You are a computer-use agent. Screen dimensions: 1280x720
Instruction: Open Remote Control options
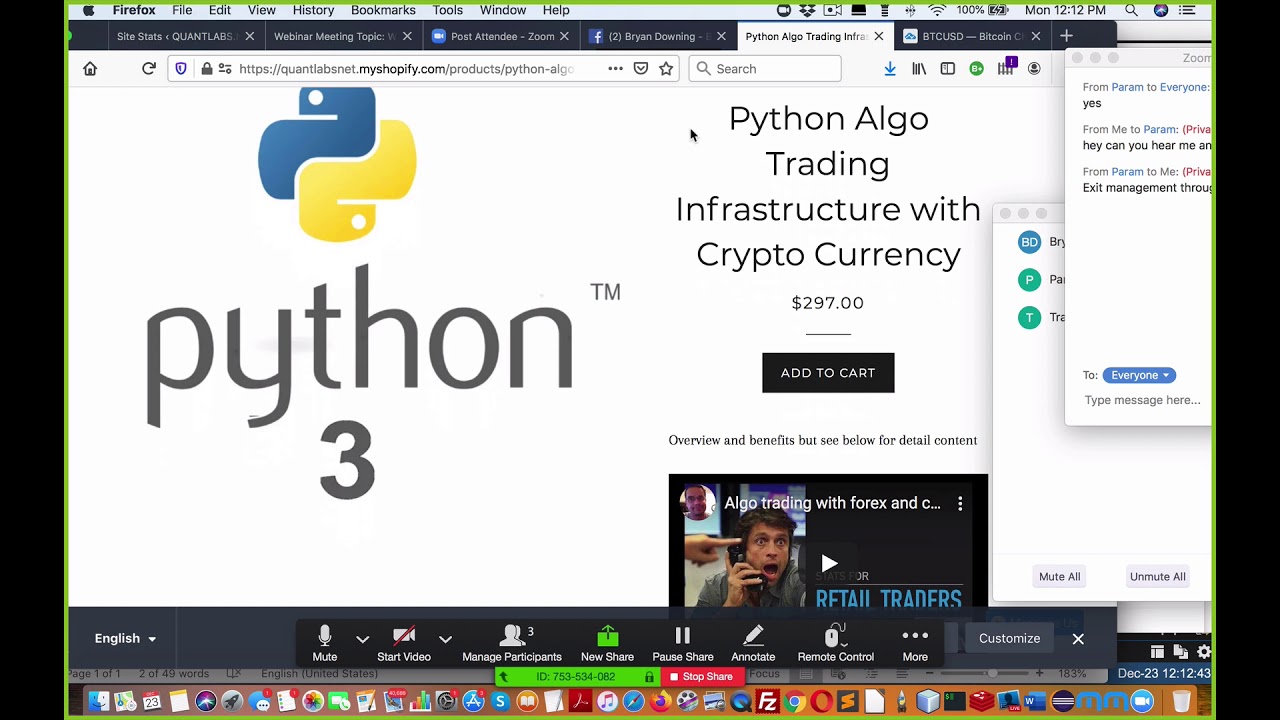(x=836, y=644)
